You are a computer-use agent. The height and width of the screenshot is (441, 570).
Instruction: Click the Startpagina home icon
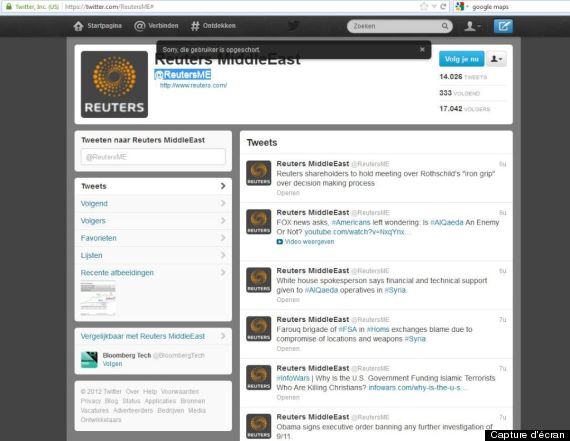79,26
